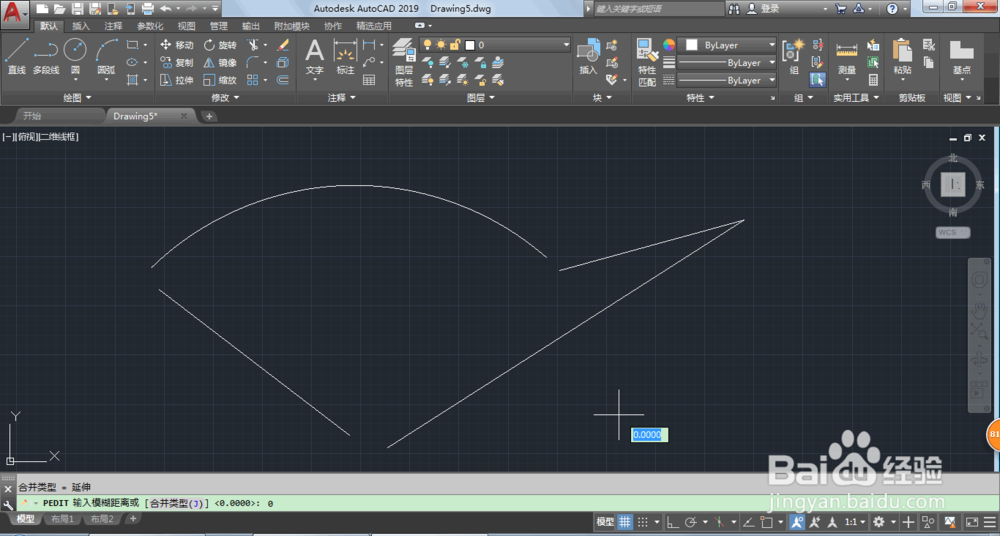Insert a Table from annotation panel
The image size is (1000, 536).
pos(369,80)
